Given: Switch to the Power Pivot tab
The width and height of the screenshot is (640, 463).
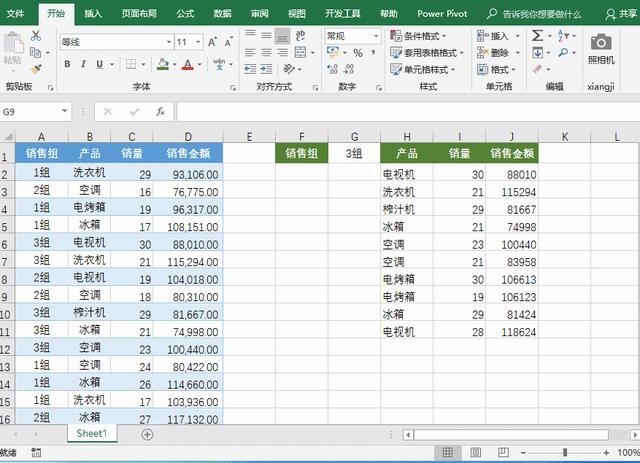Looking at the screenshot, I should coord(442,13).
